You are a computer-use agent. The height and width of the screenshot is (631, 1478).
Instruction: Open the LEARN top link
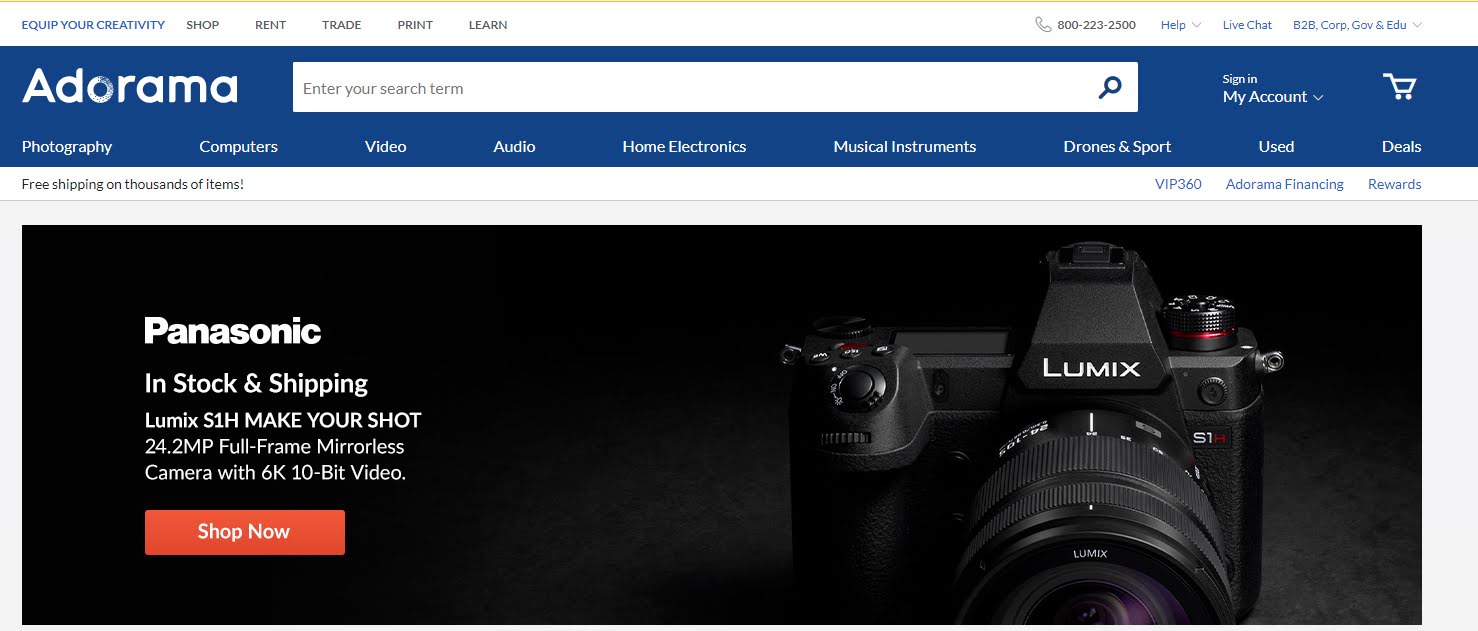tap(488, 25)
